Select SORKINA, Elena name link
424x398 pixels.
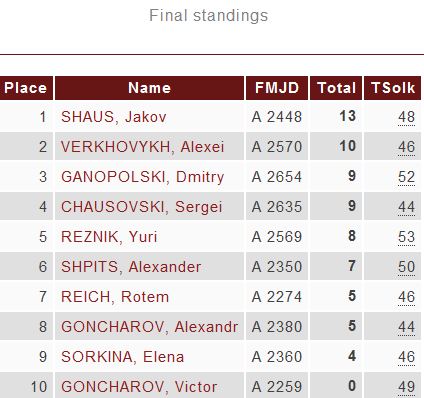123,357
